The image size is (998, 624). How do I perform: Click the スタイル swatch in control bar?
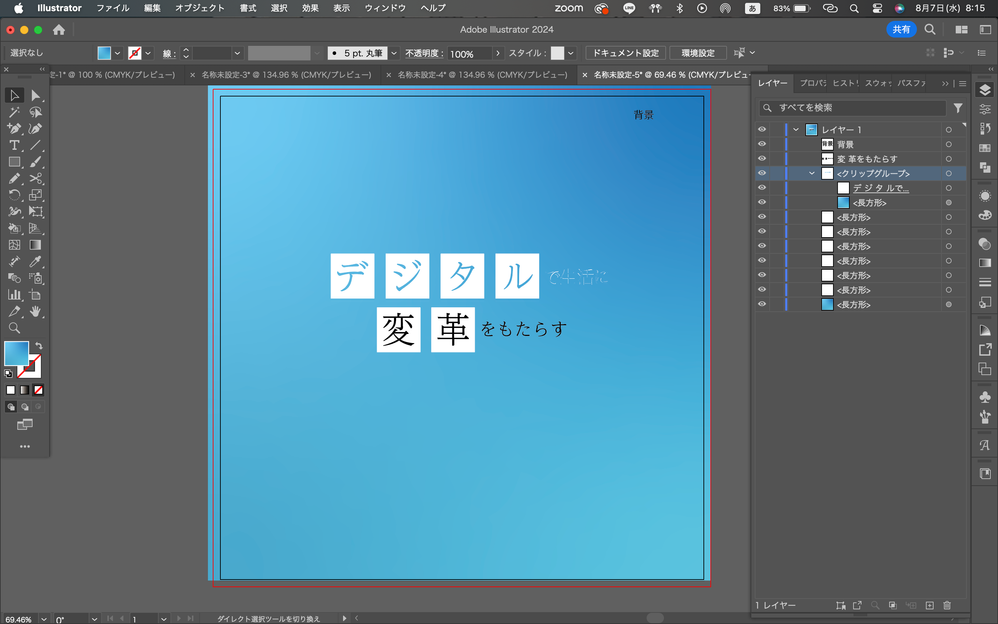557,53
